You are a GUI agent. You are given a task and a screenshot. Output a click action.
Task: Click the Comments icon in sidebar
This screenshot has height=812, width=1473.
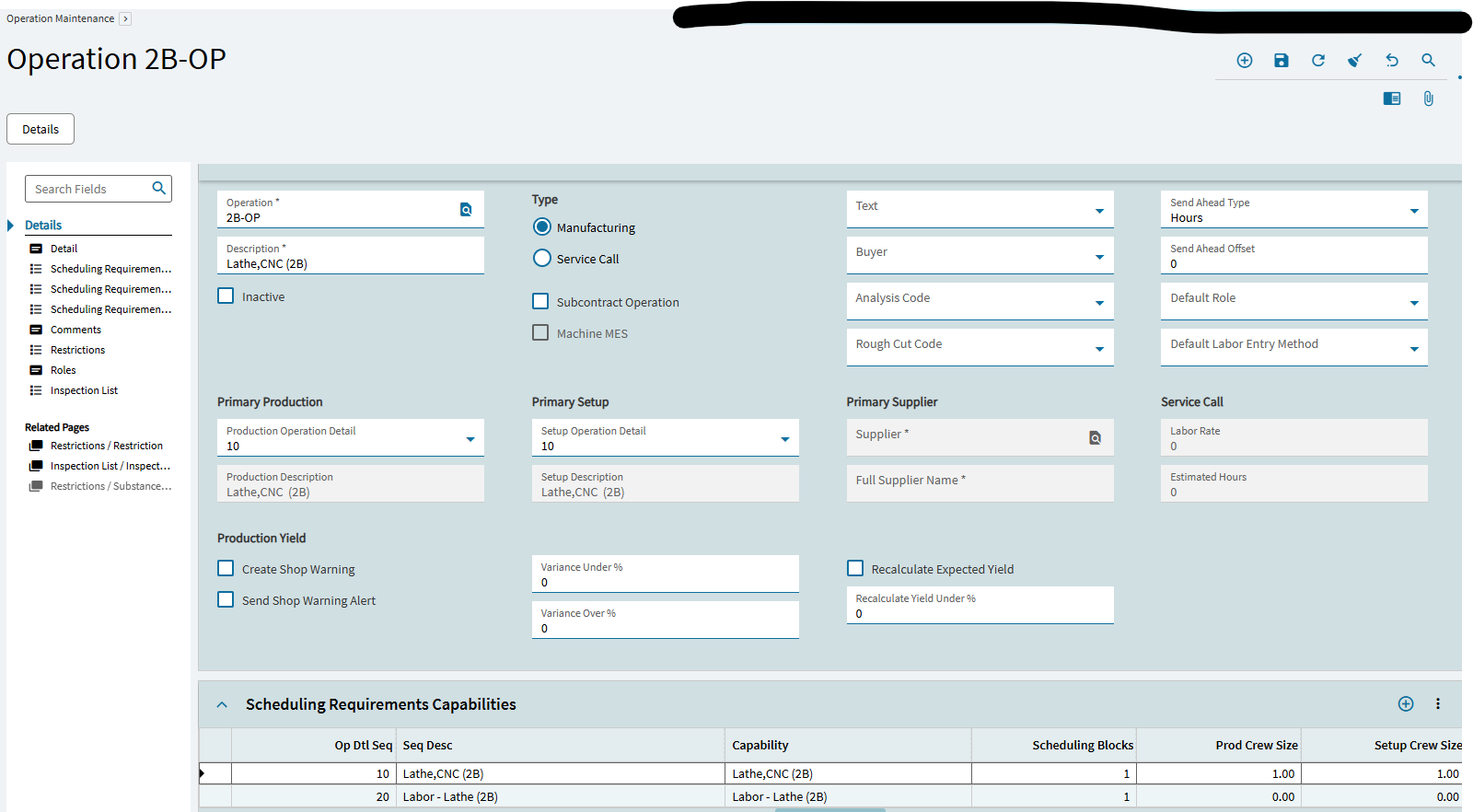[x=36, y=330]
